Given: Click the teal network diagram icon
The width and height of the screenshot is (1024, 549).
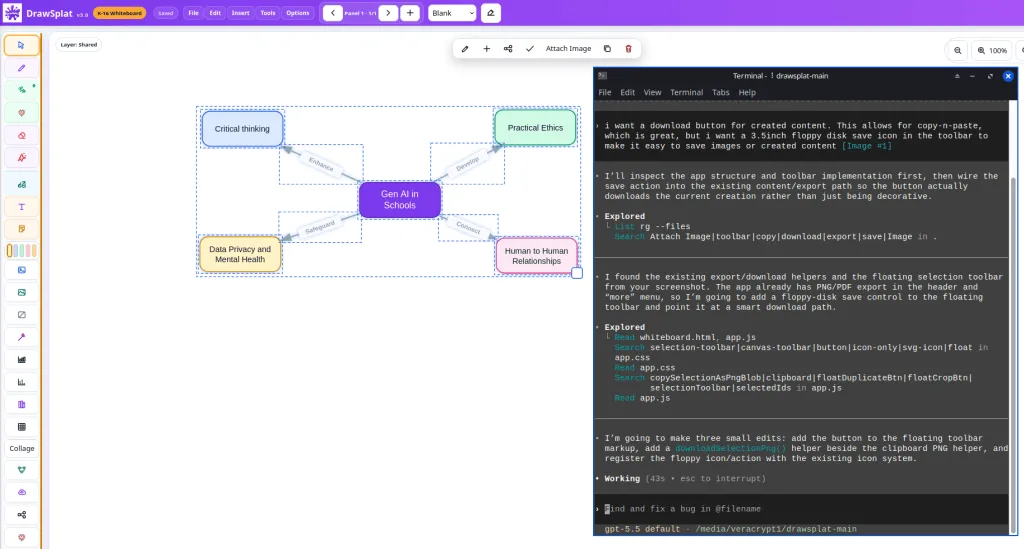Looking at the screenshot, I should click(x=22, y=470).
